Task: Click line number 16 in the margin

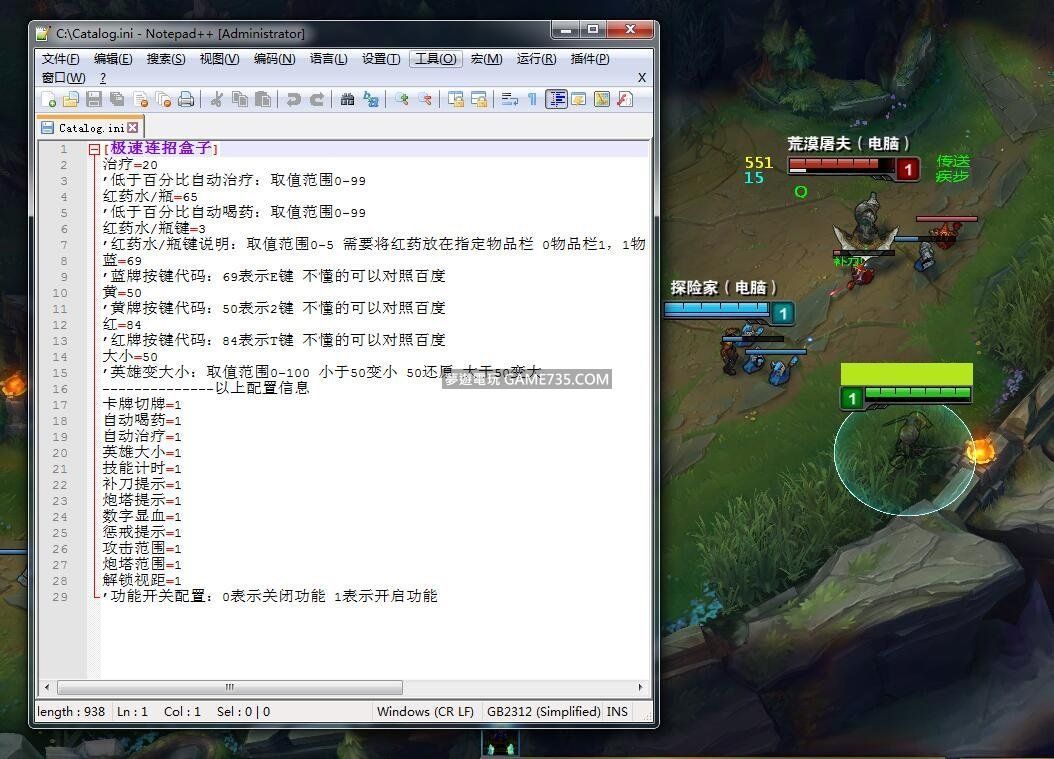Action: [x=60, y=389]
